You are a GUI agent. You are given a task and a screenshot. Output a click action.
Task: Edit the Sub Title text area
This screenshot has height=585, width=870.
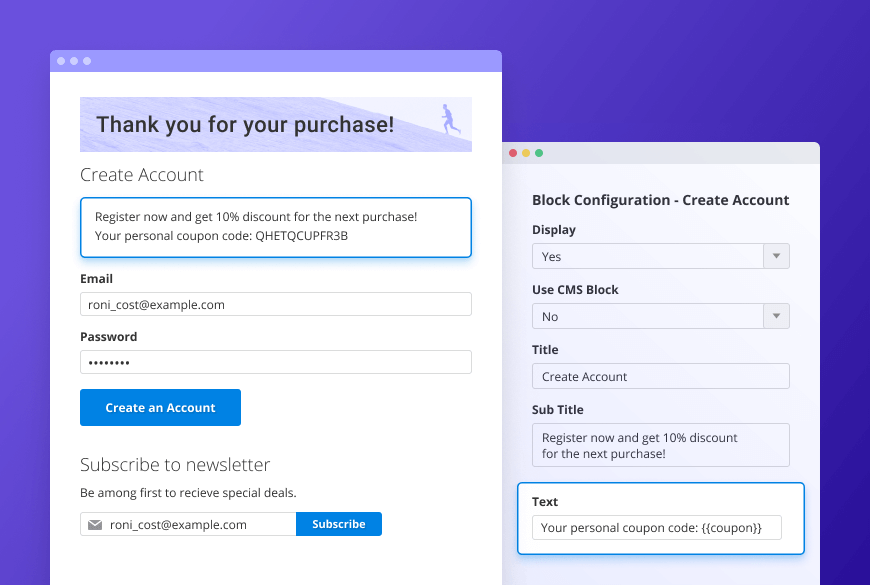point(660,445)
